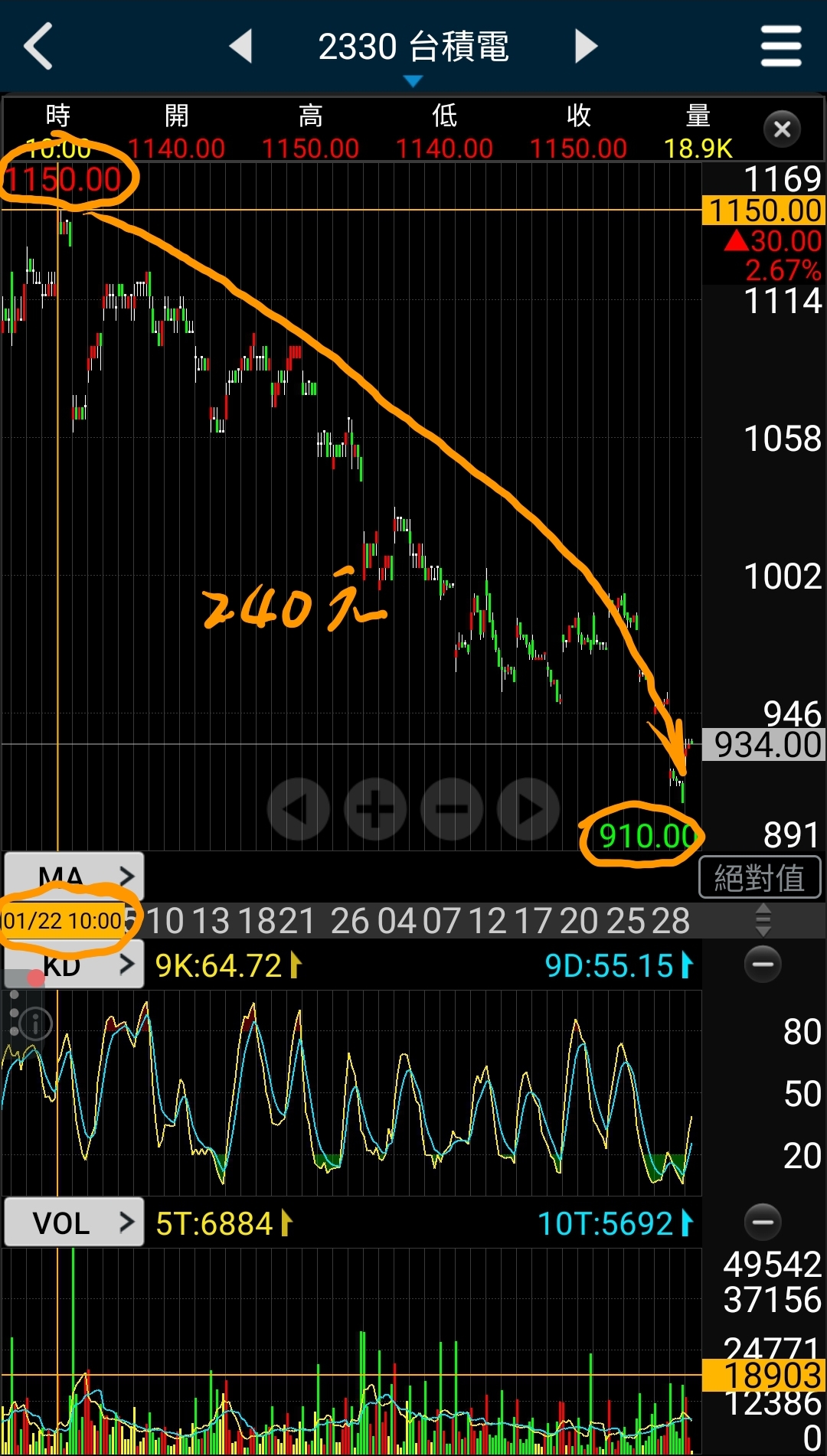Tap the info icon beside KD chart

(x=34, y=1023)
